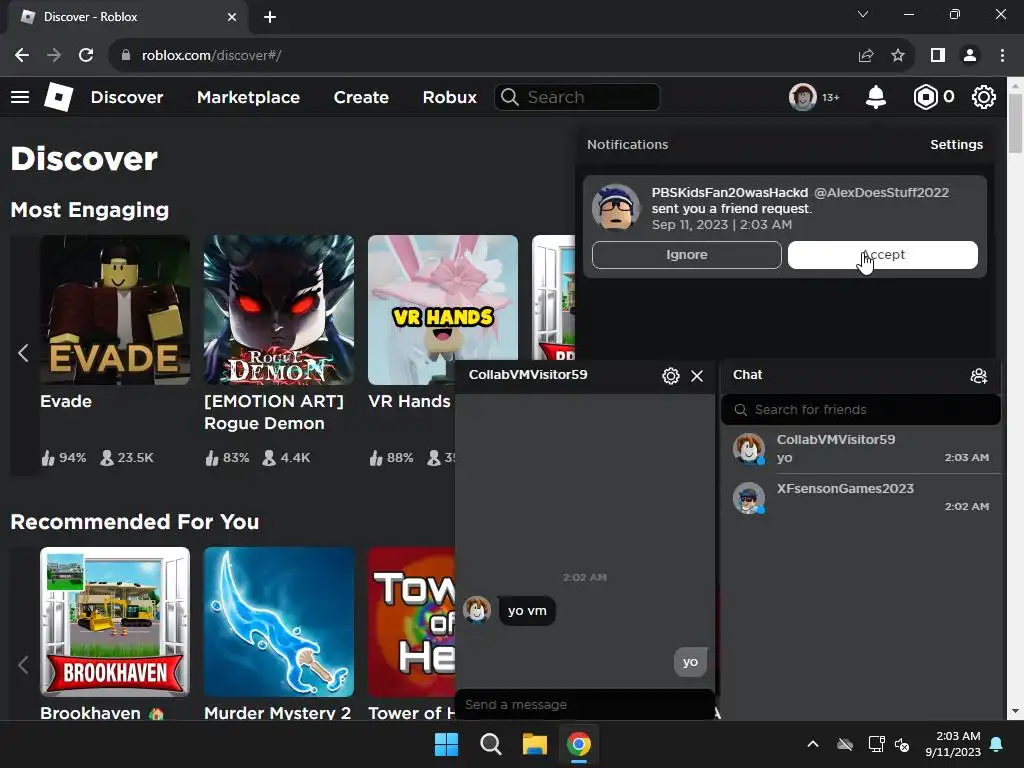This screenshot has height=768, width=1024.
Task: Open the Chrome tab search chevron
Action: 863,14
